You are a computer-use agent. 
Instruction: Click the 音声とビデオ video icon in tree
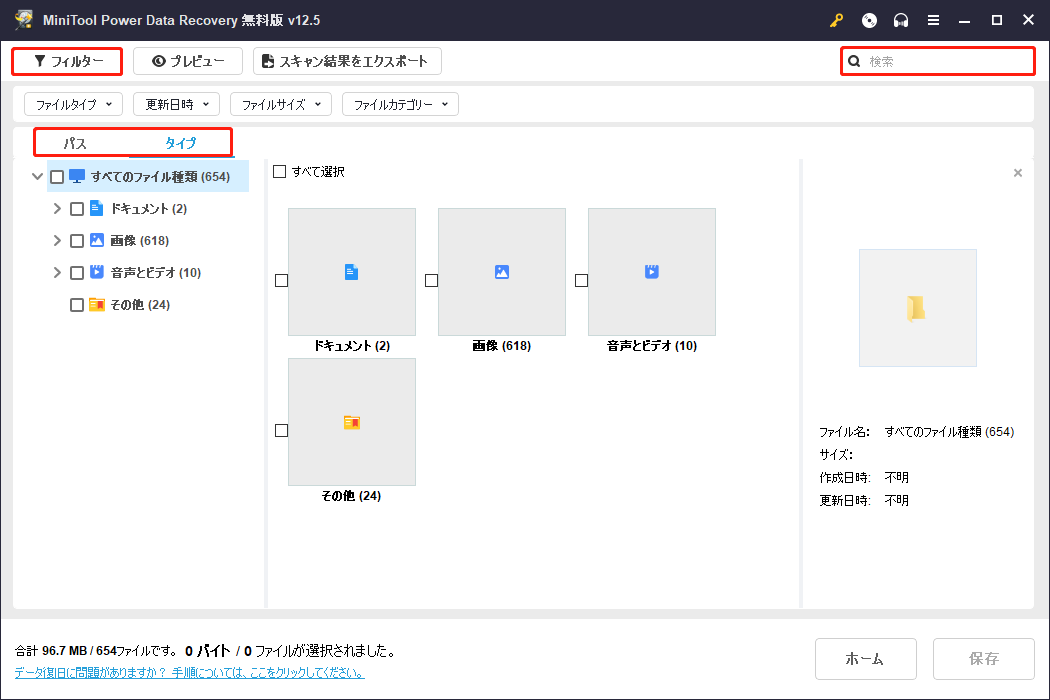(x=96, y=272)
